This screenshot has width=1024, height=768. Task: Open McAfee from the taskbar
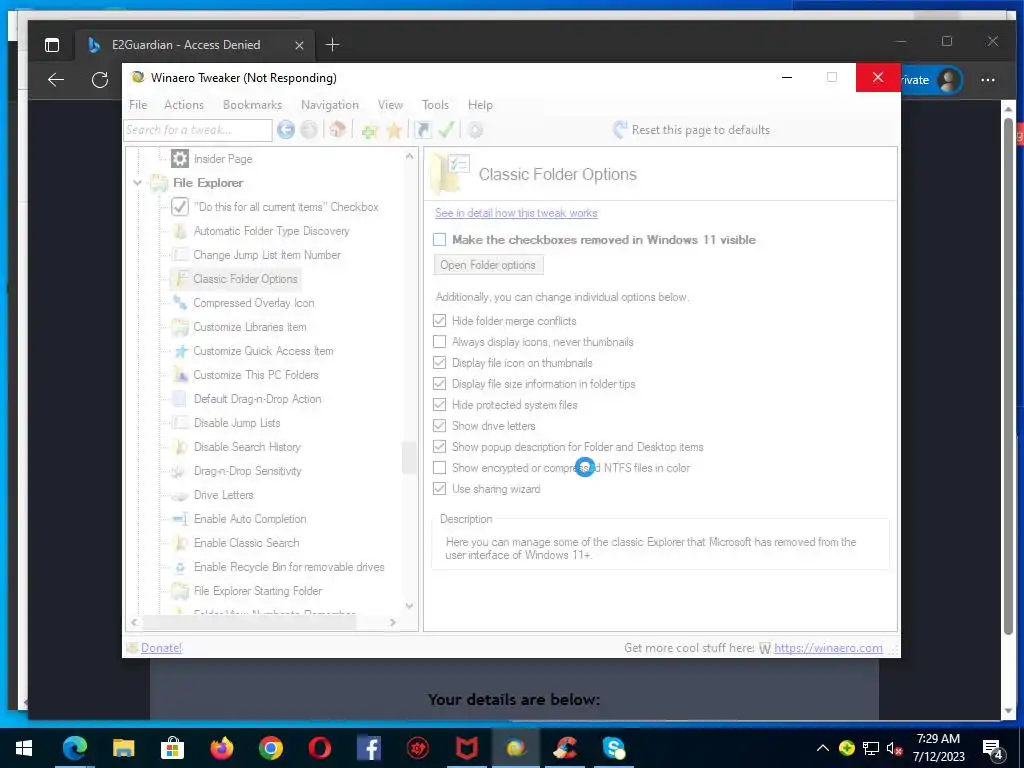click(466, 748)
